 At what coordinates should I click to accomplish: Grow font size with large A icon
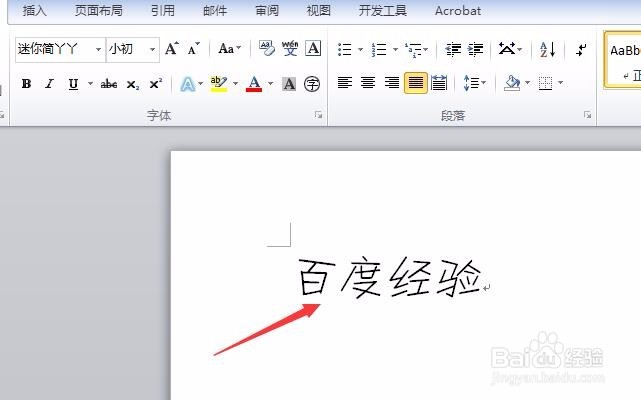coord(172,49)
